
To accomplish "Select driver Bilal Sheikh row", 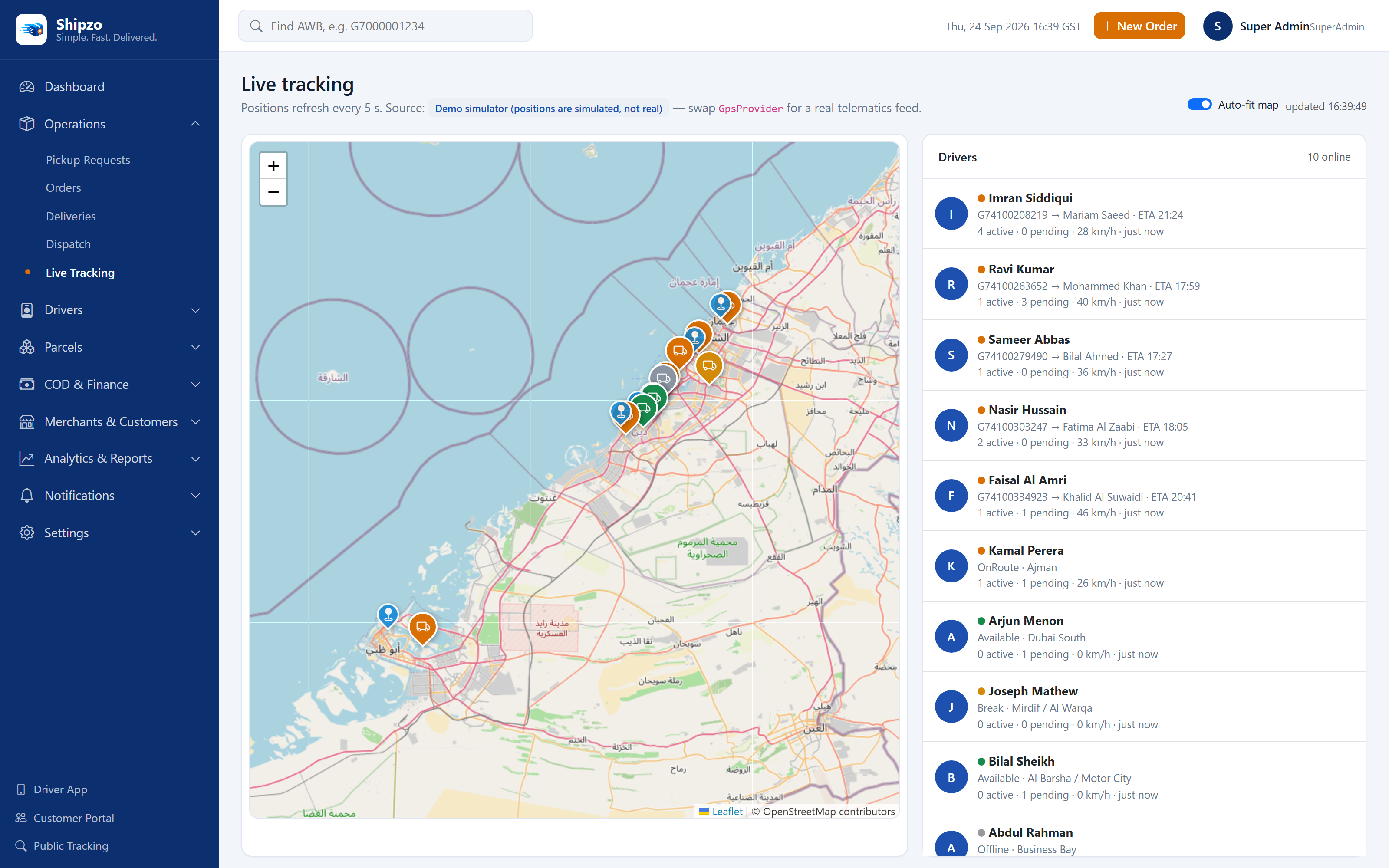I will (1143, 777).
